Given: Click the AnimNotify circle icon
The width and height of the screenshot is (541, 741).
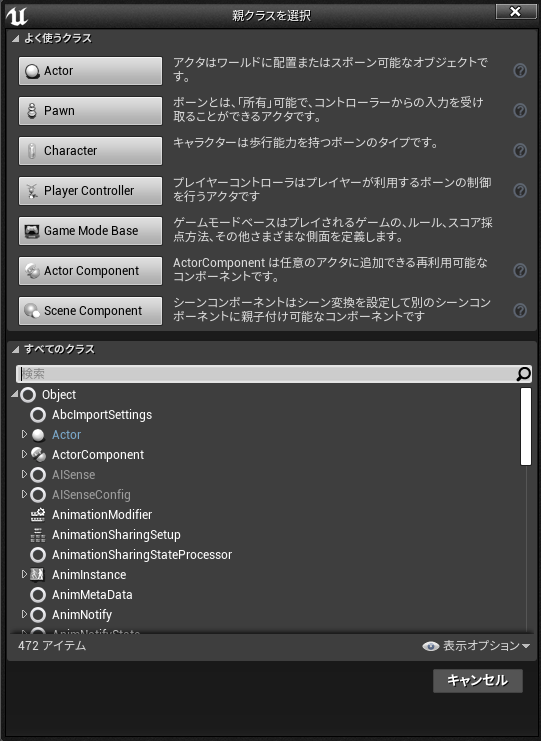Looking at the screenshot, I should tap(38, 615).
